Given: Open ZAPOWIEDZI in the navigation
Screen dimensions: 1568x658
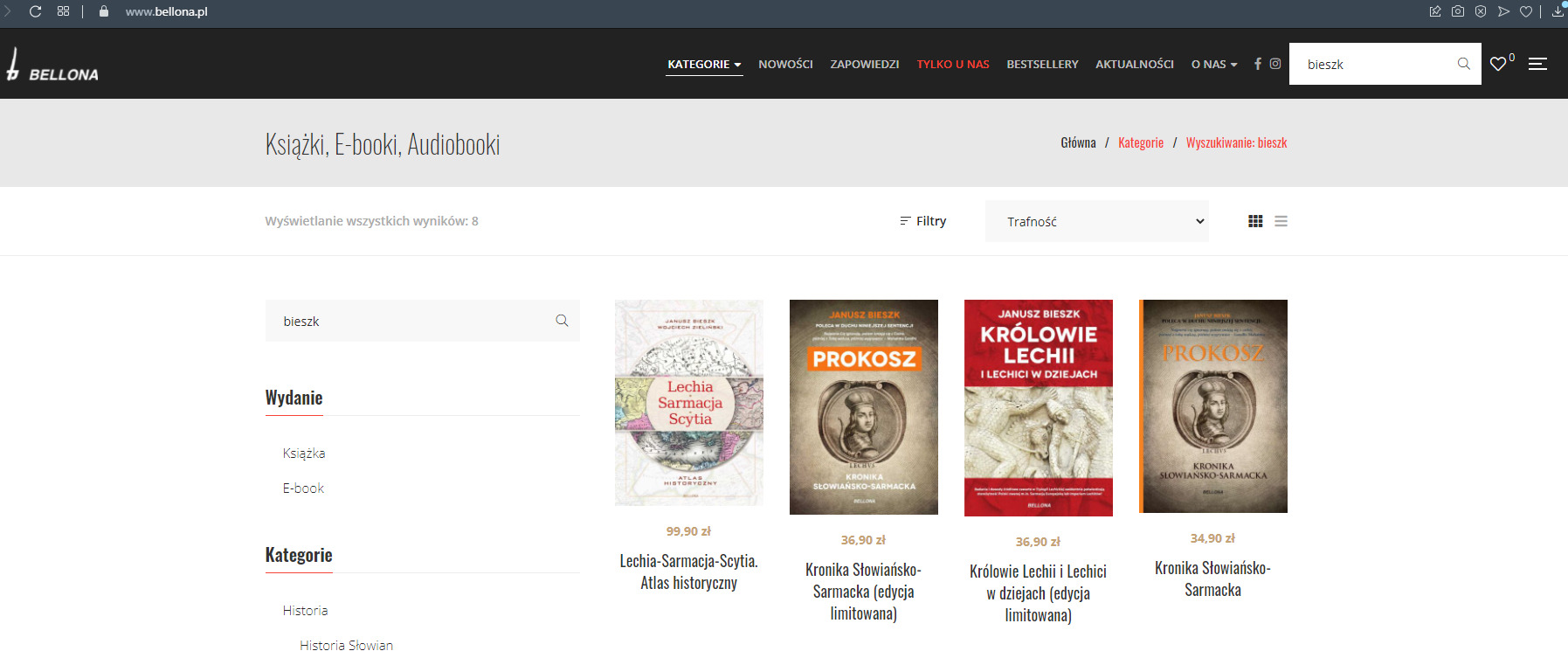Looking at the screenshot, I should pos(864,65).
